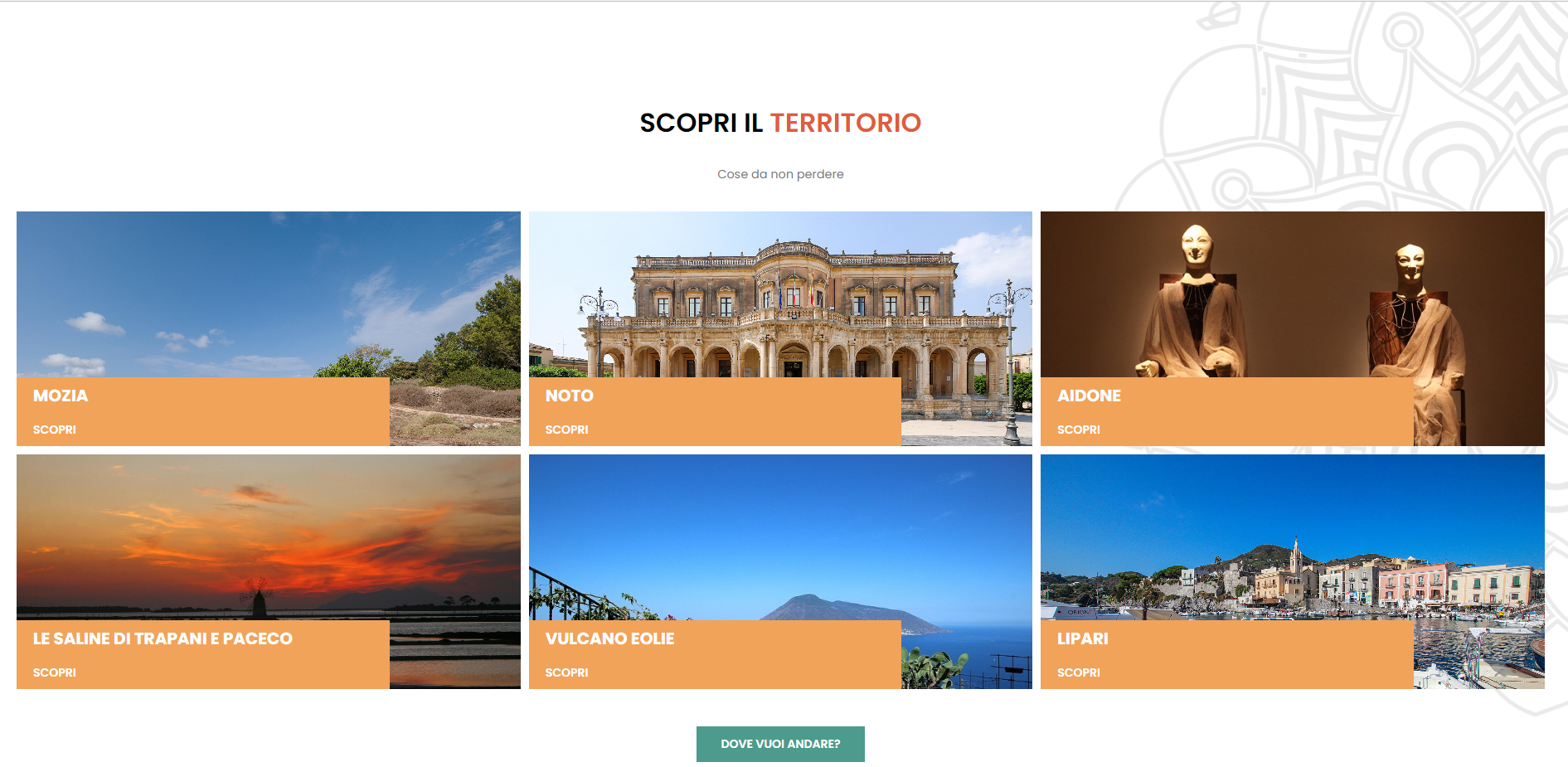Select SCOPRI under Le Saline di Trapani
The height and width of the screenshot is (767, 1568).
click(x=55, y=672)
